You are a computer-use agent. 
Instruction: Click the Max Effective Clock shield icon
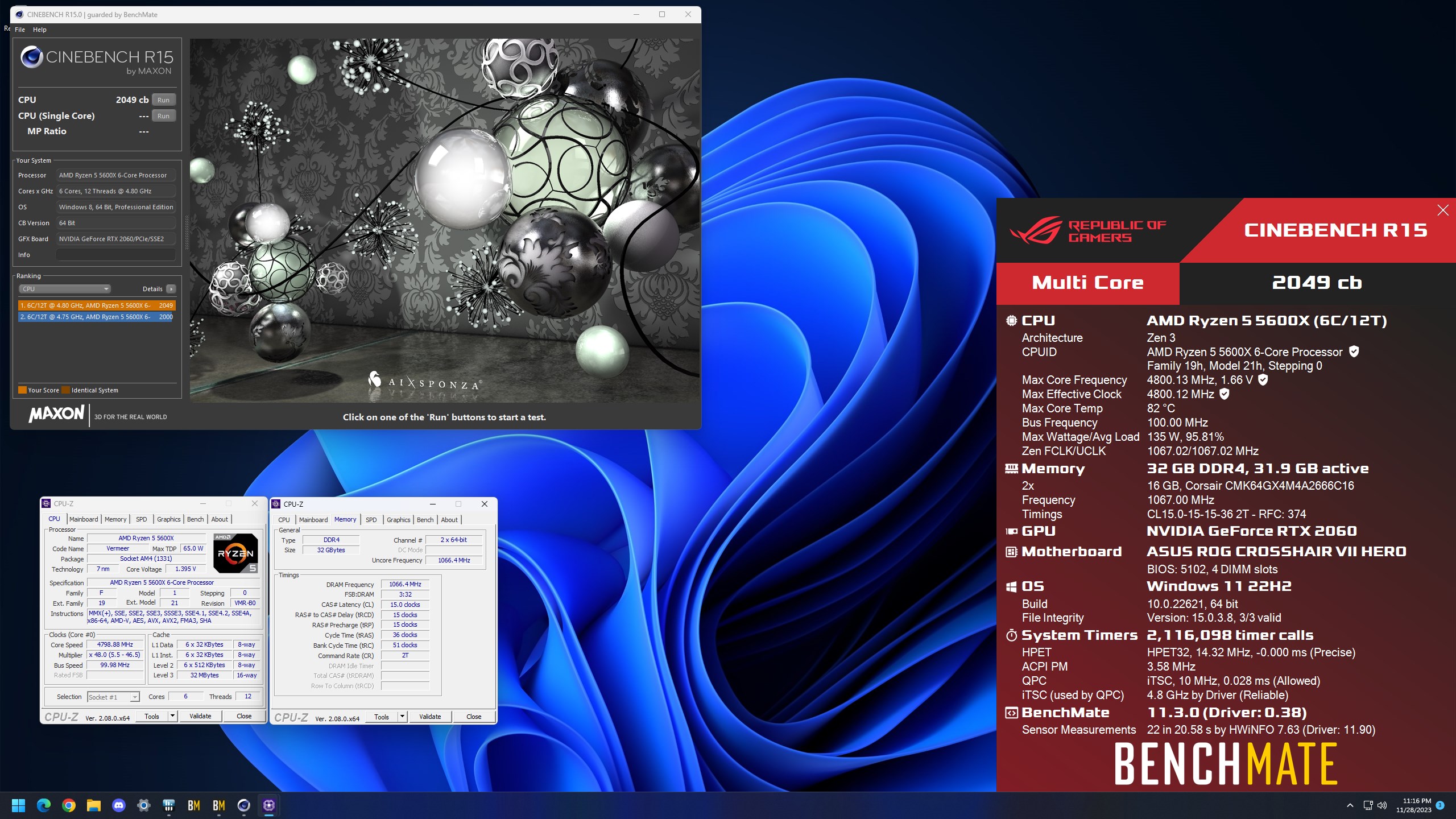click(x=1225, y=394)
